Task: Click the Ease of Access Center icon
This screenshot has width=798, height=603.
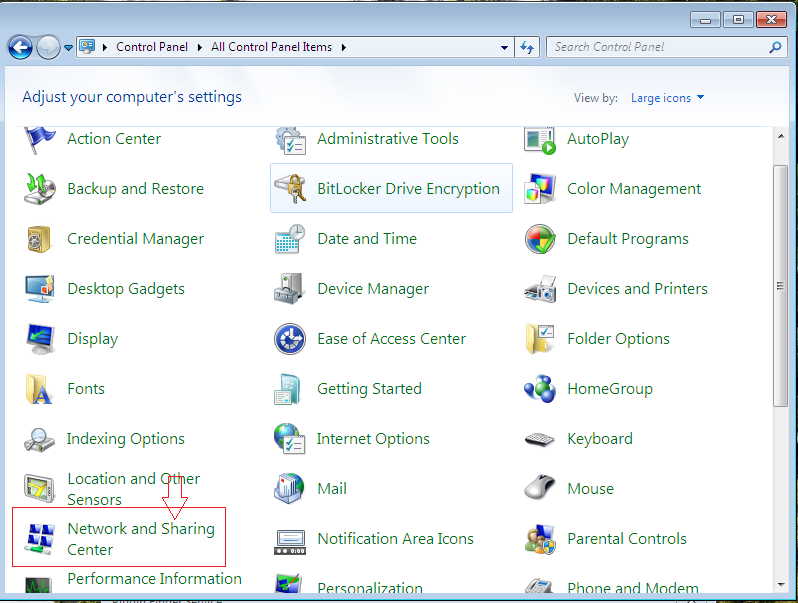Action: 290,338
